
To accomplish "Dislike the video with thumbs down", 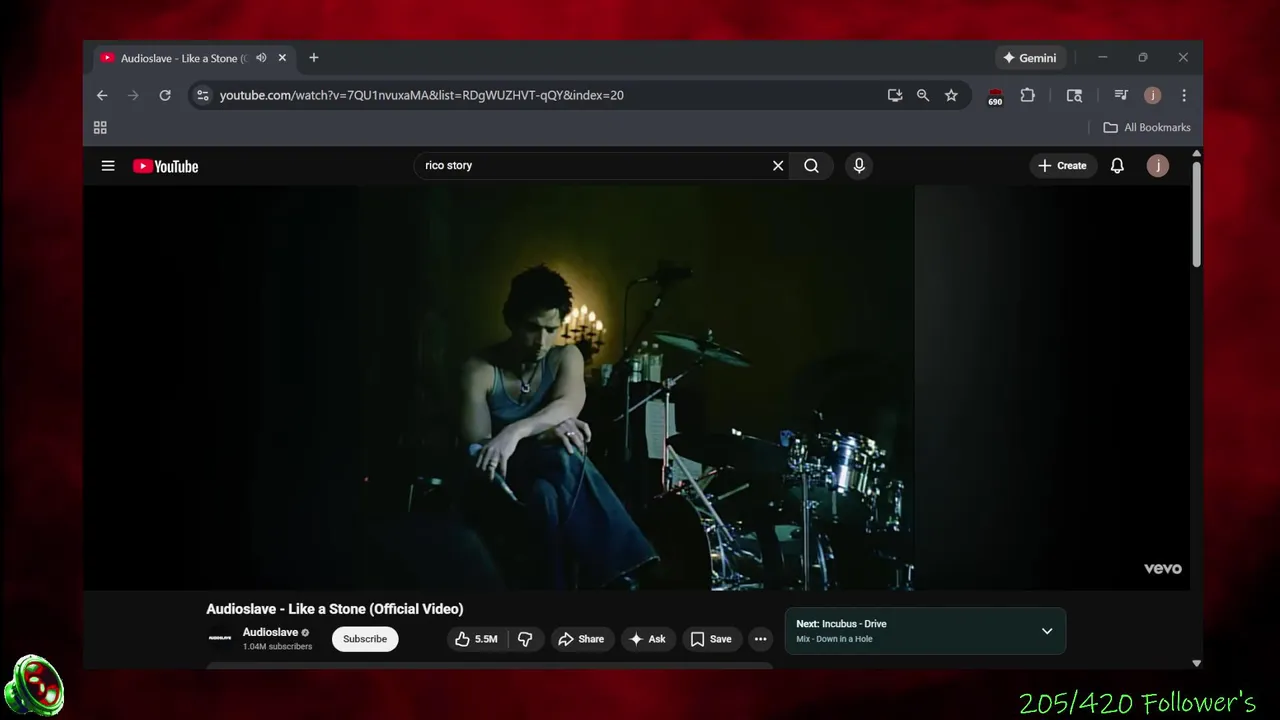I will (x=525, y=639).
